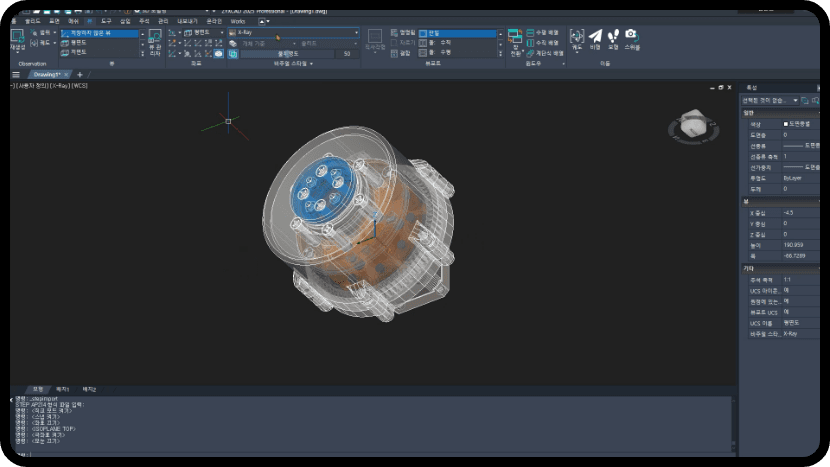Image resolution: width=830 pixels, height=467 pixels.
Task: Switch to the Drawing1 document tab
Action: point(46,74)
